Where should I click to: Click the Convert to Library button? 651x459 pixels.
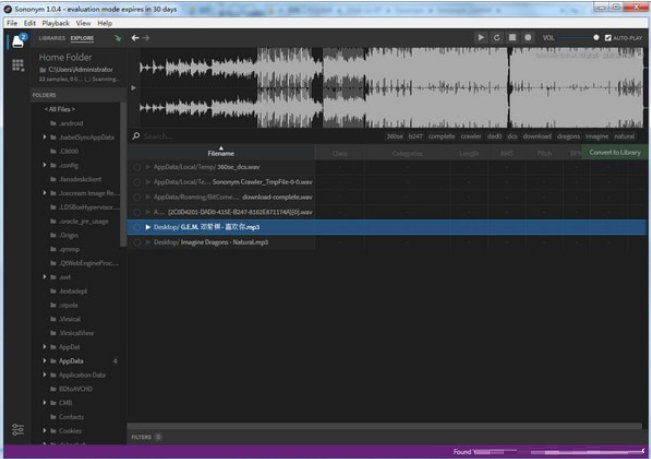tap(614, 153)
